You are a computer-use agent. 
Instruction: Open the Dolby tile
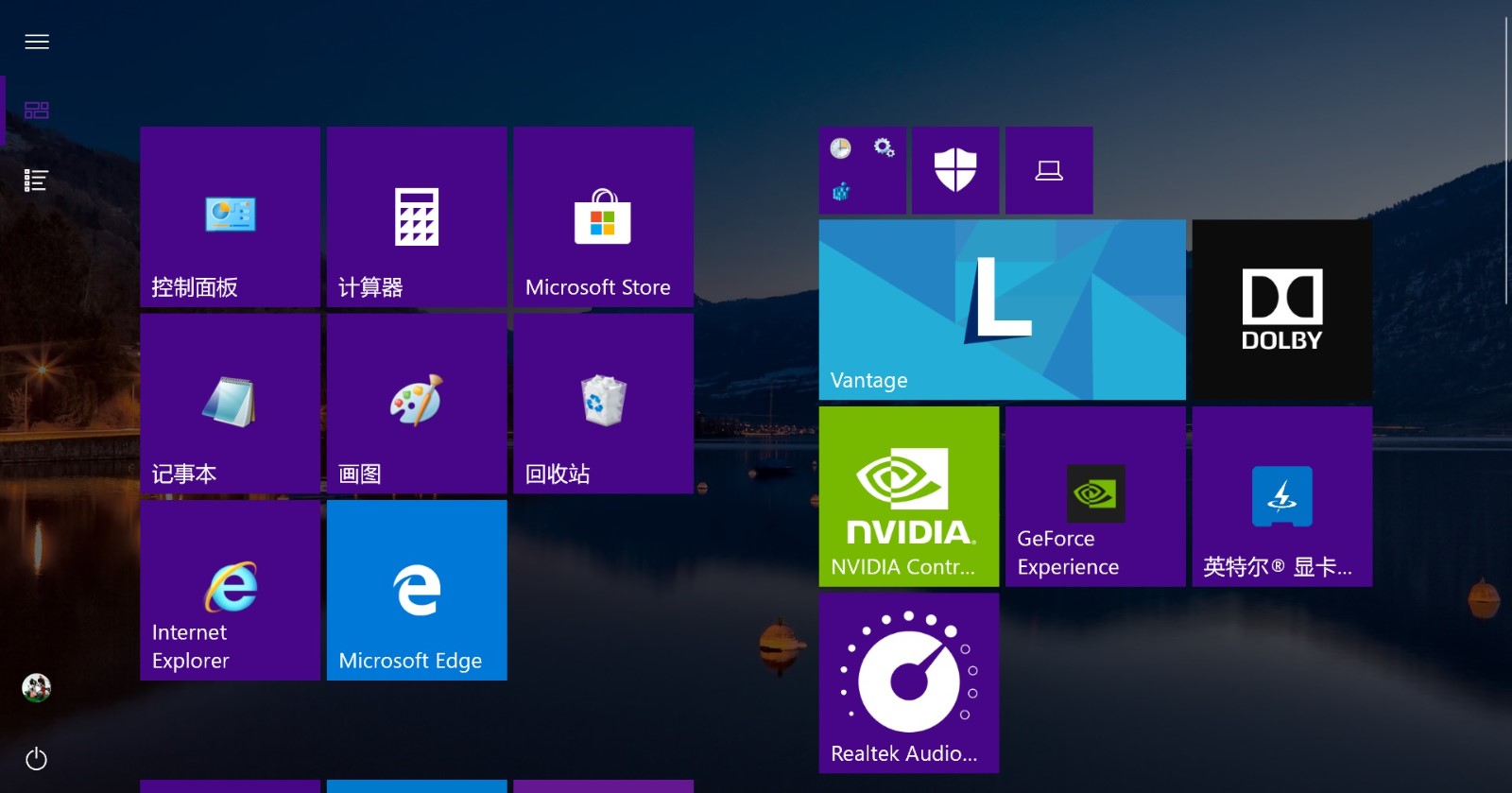(1282, 310)
